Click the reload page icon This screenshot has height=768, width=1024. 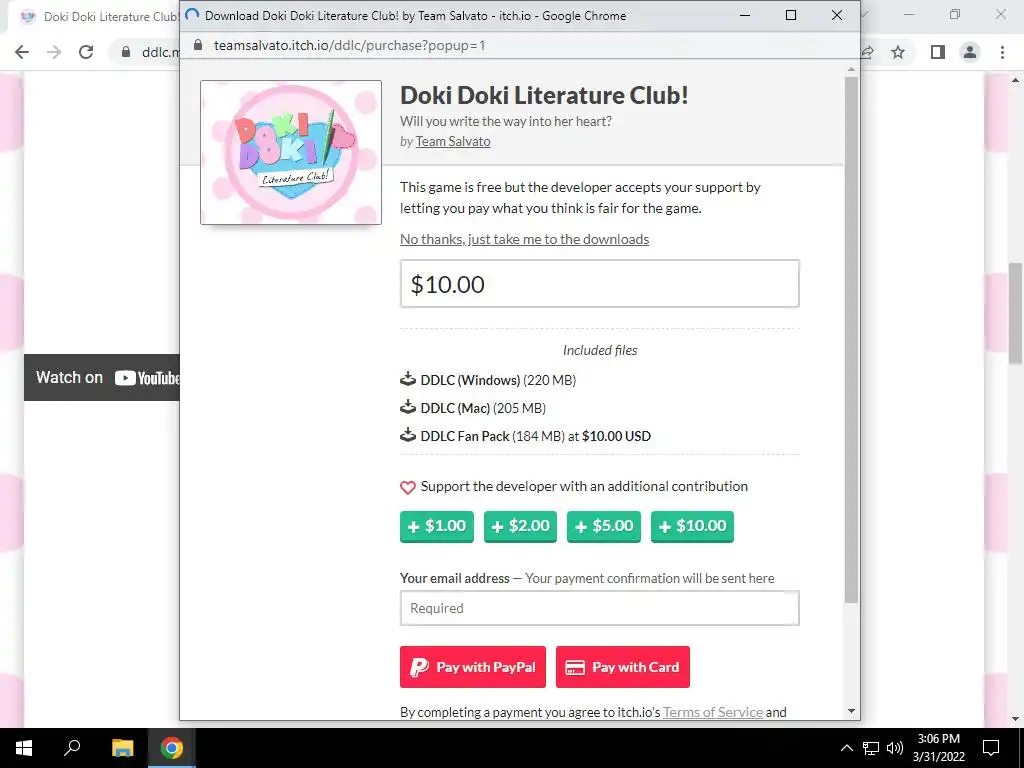pyautogui.click(x=86, y=52)
